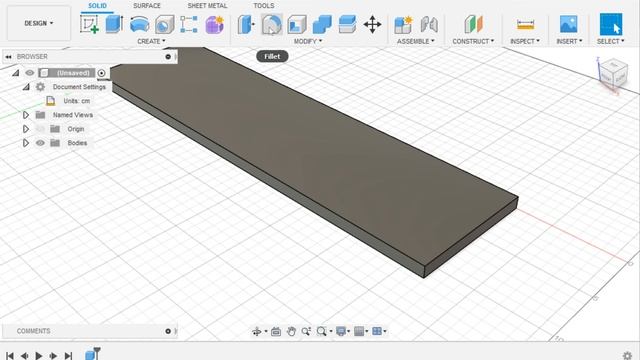
Task: Toggle visibility of the Unsaved component
Action: coord(30,73)
